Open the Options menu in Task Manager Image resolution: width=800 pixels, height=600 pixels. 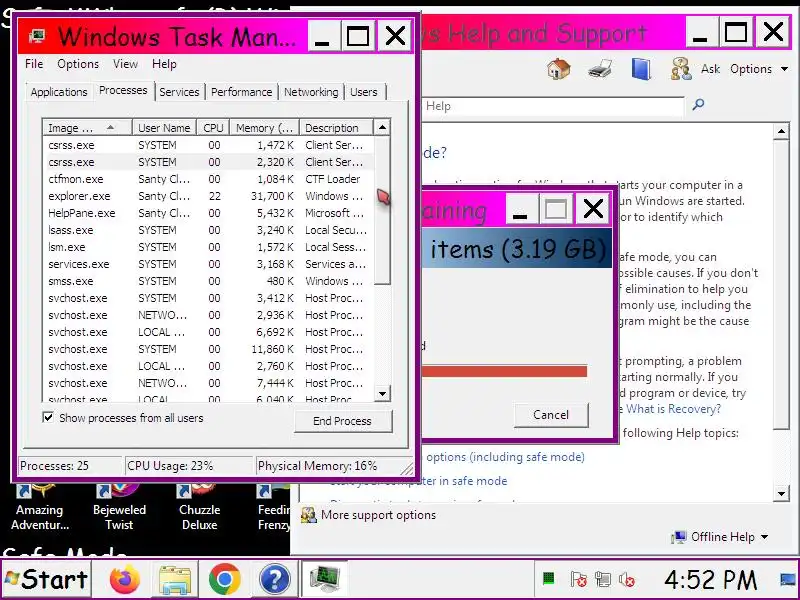click(x=78, y=64)
